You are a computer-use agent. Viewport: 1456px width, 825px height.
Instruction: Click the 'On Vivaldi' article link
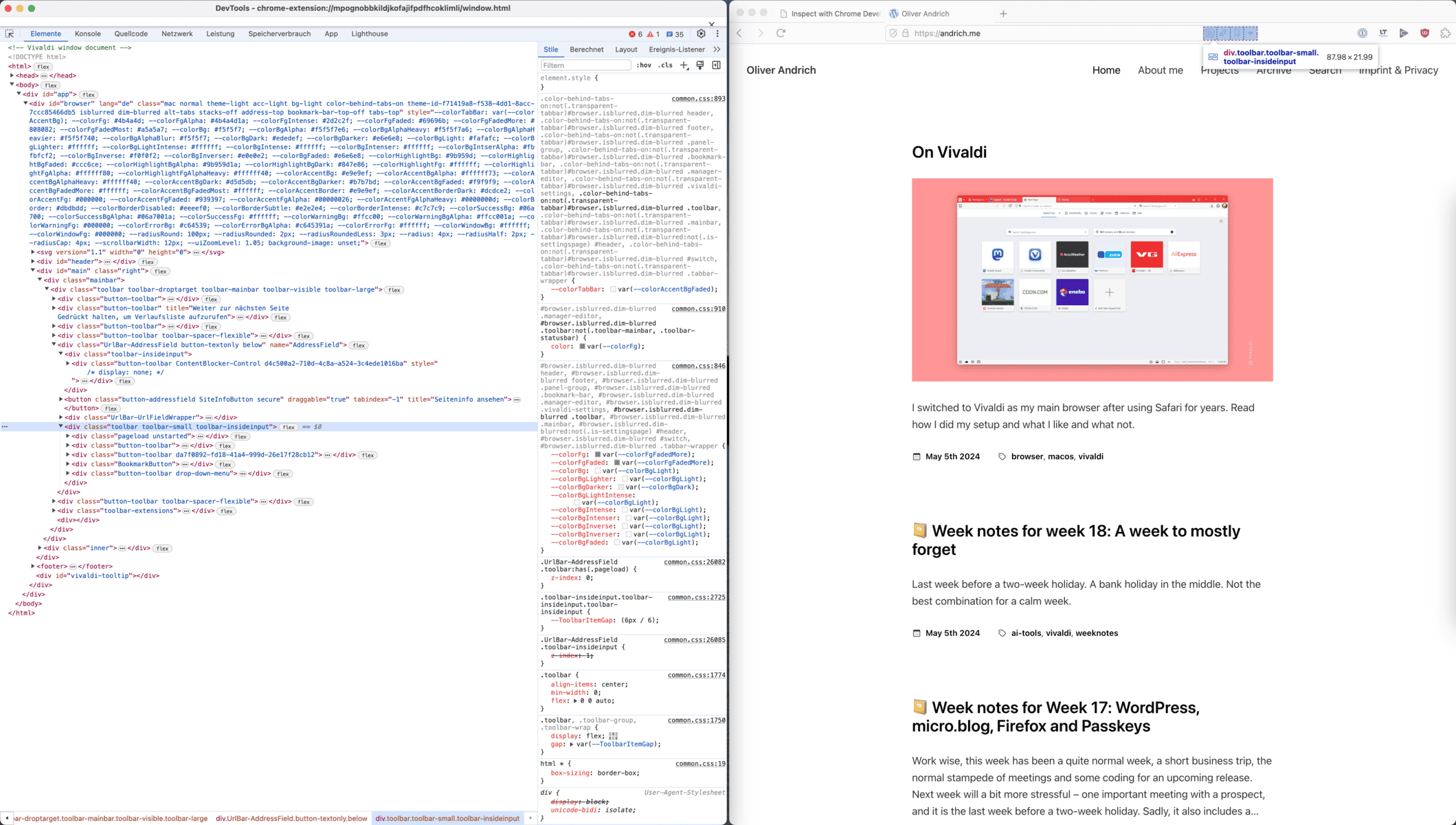point(949,151)
